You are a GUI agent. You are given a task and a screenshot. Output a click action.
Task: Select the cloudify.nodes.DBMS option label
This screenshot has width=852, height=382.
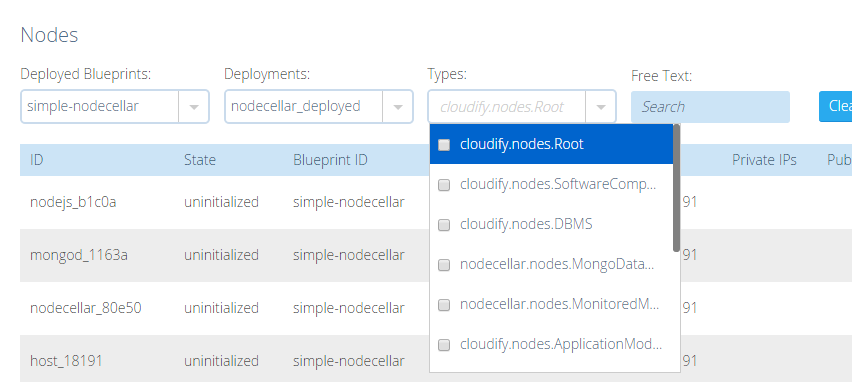526,224
